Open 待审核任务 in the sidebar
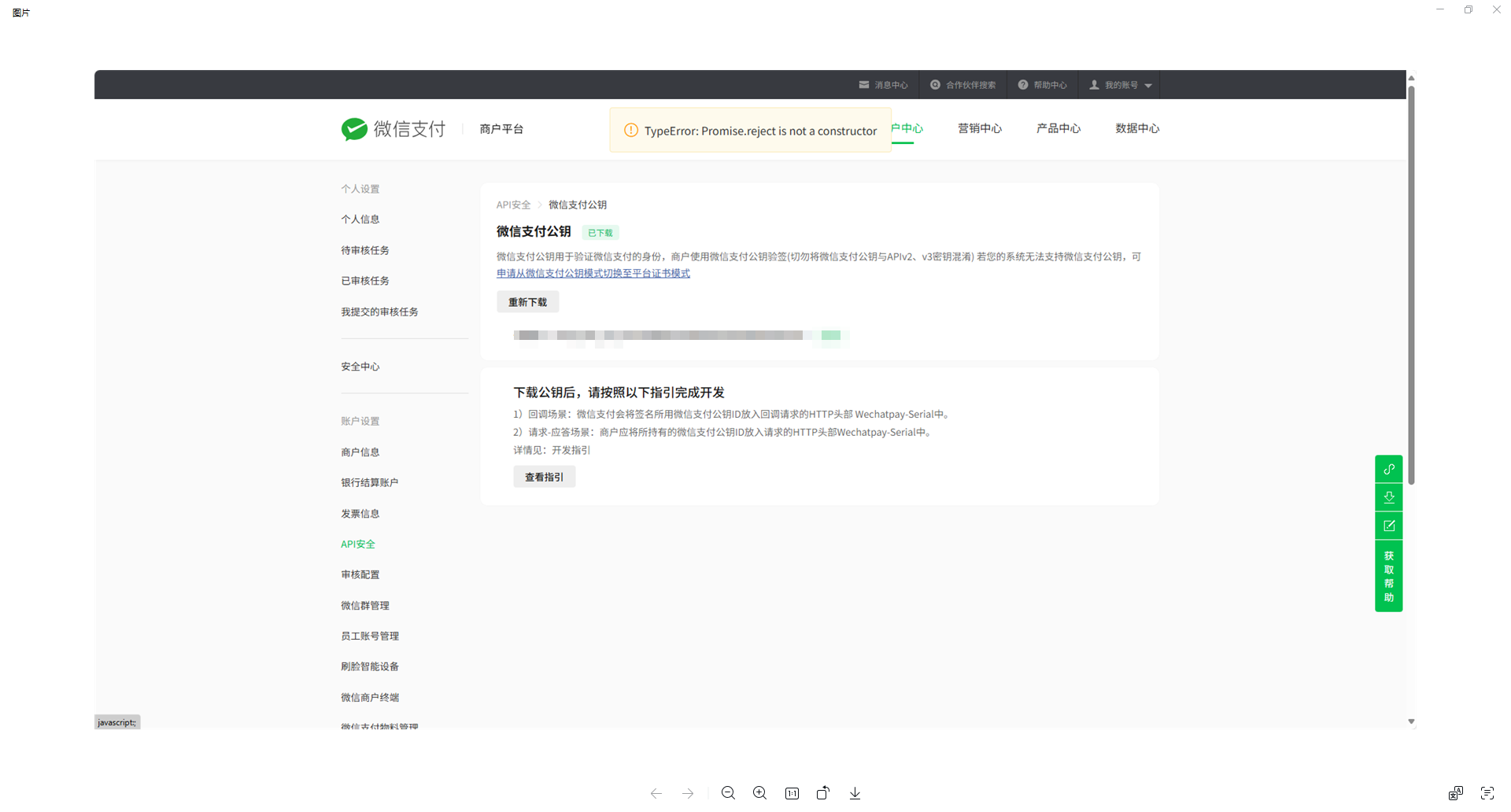Image resolution: width=1511 pixels, height=812 pixels. 365,250
